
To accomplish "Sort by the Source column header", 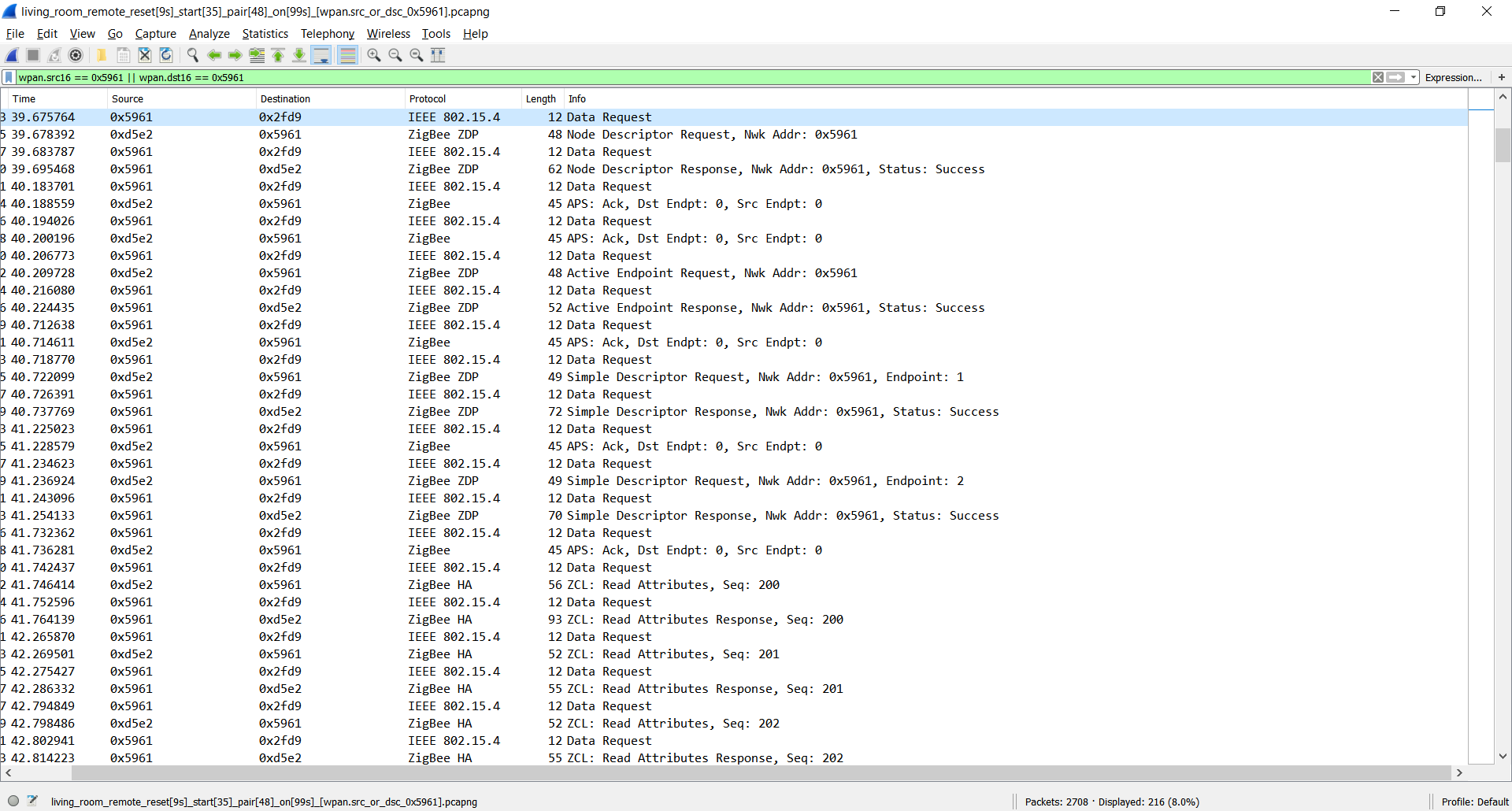I will [181, 98].
